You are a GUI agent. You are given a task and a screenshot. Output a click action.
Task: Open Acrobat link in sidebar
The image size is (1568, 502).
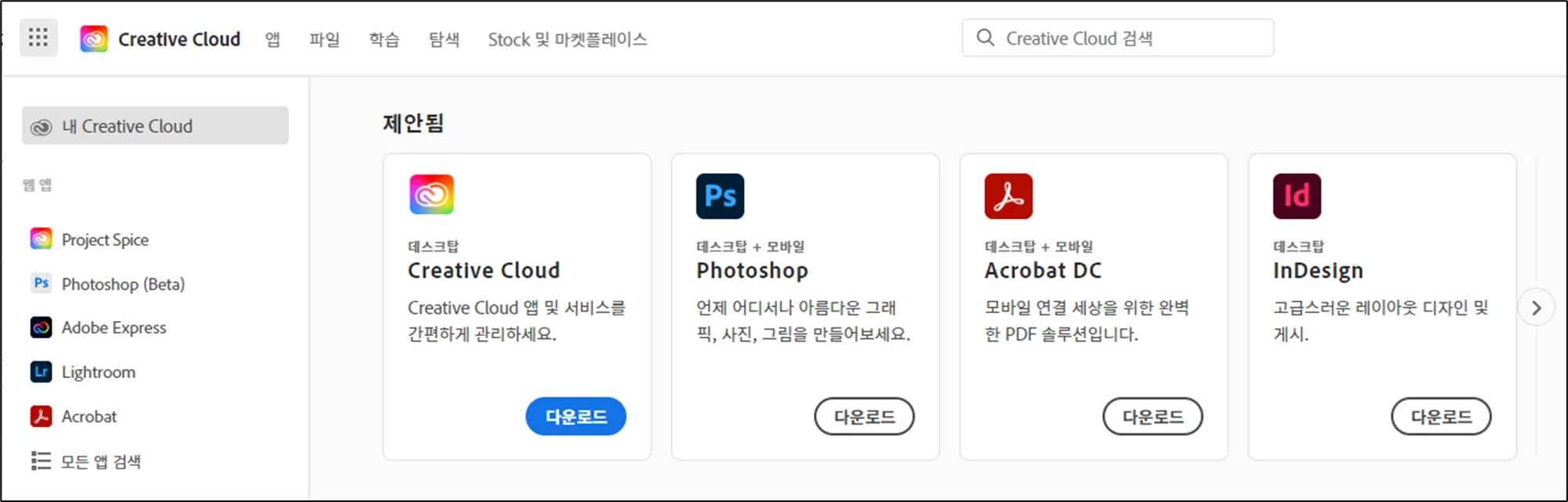(x=89, y=417)
